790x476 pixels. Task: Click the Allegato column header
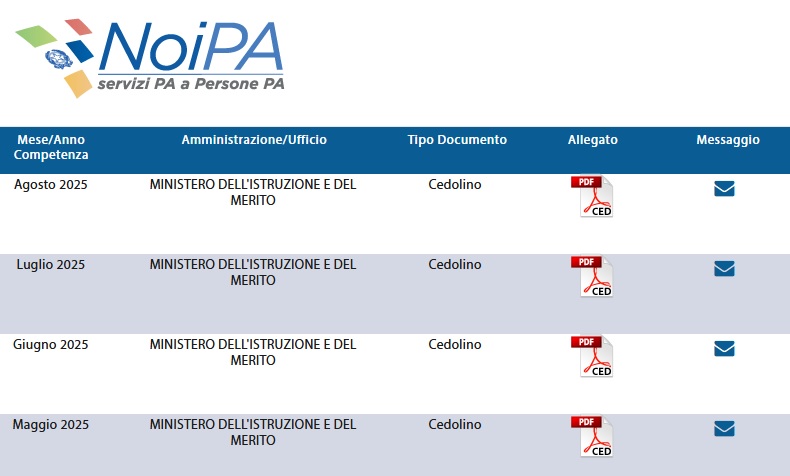[592, 140]
